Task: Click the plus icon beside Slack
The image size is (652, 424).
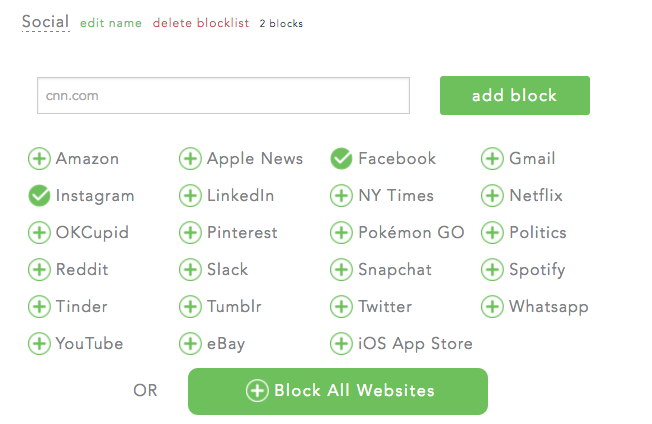Action: point(190,270)
